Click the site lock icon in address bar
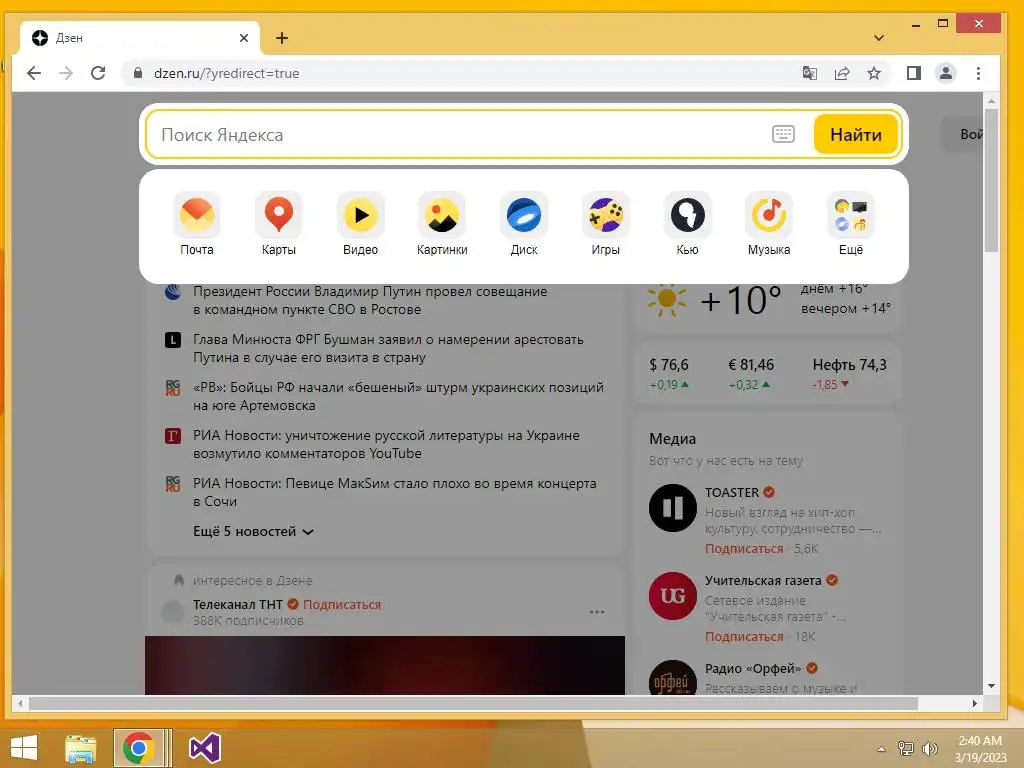Image resolution: width=1024 pixels, height=768 pixels. [x=138, y=73]
